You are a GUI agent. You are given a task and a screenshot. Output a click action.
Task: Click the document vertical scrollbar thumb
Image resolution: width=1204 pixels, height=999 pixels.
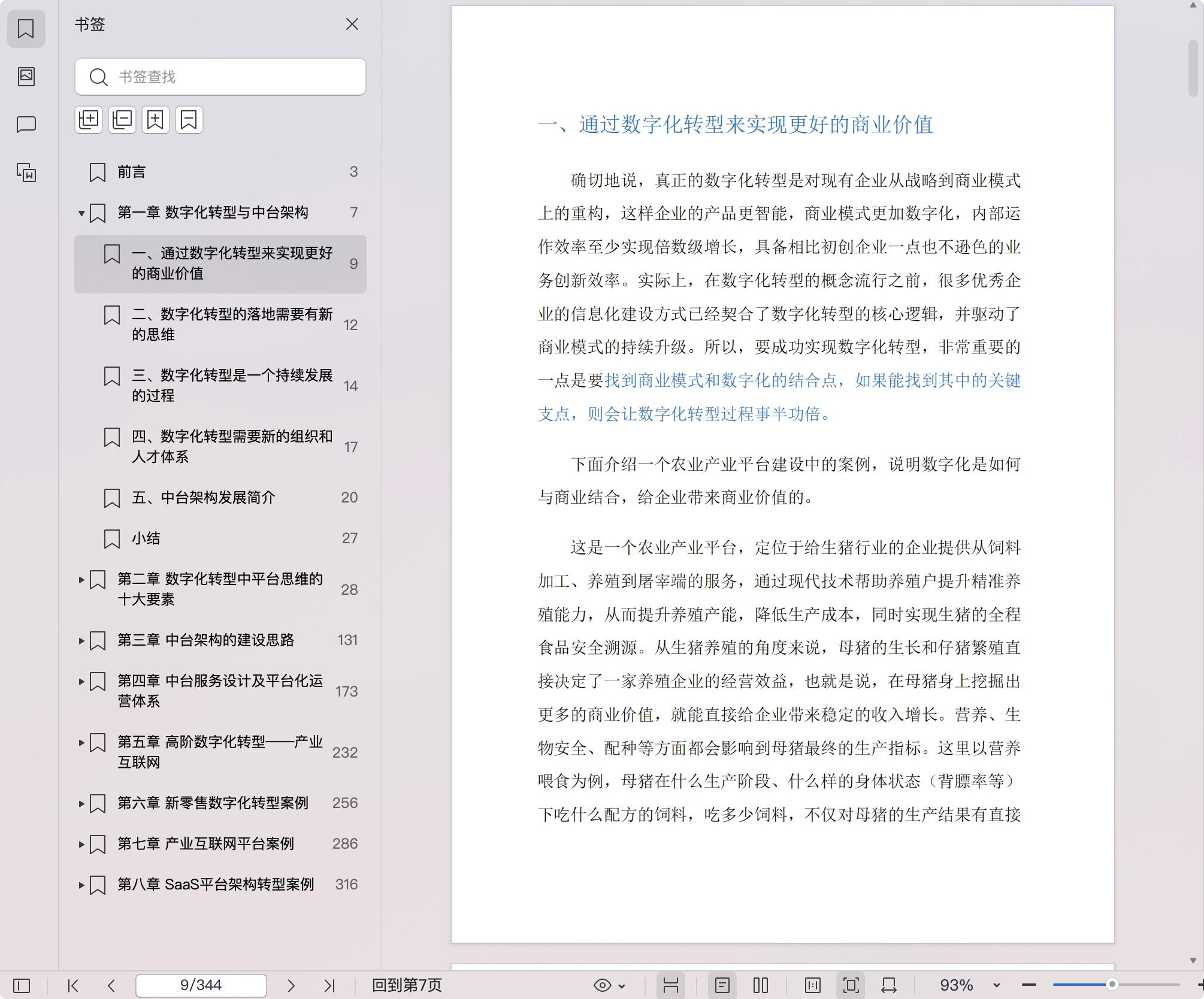click(x=1193, y=68)
